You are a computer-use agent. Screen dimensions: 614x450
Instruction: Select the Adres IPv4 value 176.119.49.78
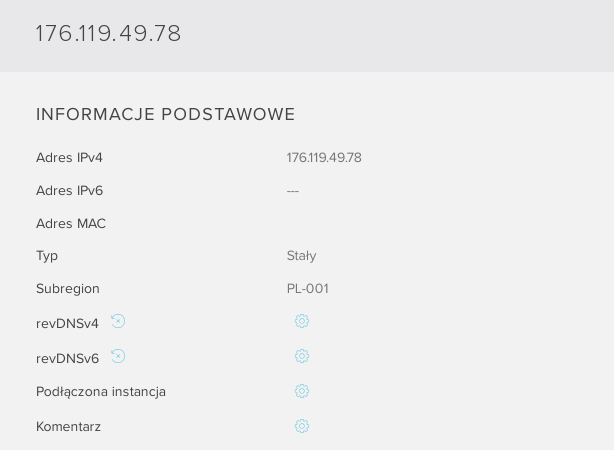click(324, 157)
